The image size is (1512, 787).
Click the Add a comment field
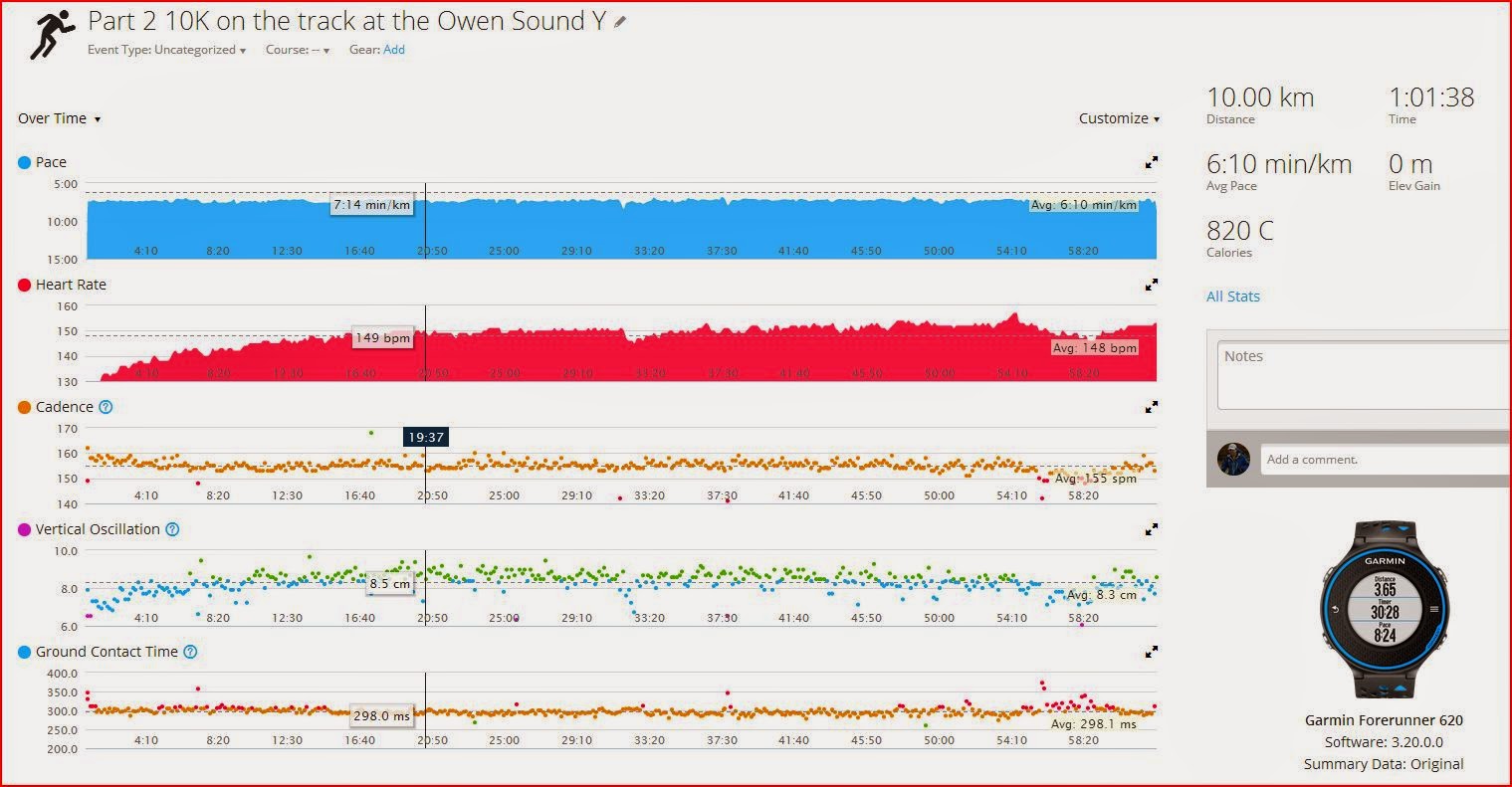coord(1386,460)
